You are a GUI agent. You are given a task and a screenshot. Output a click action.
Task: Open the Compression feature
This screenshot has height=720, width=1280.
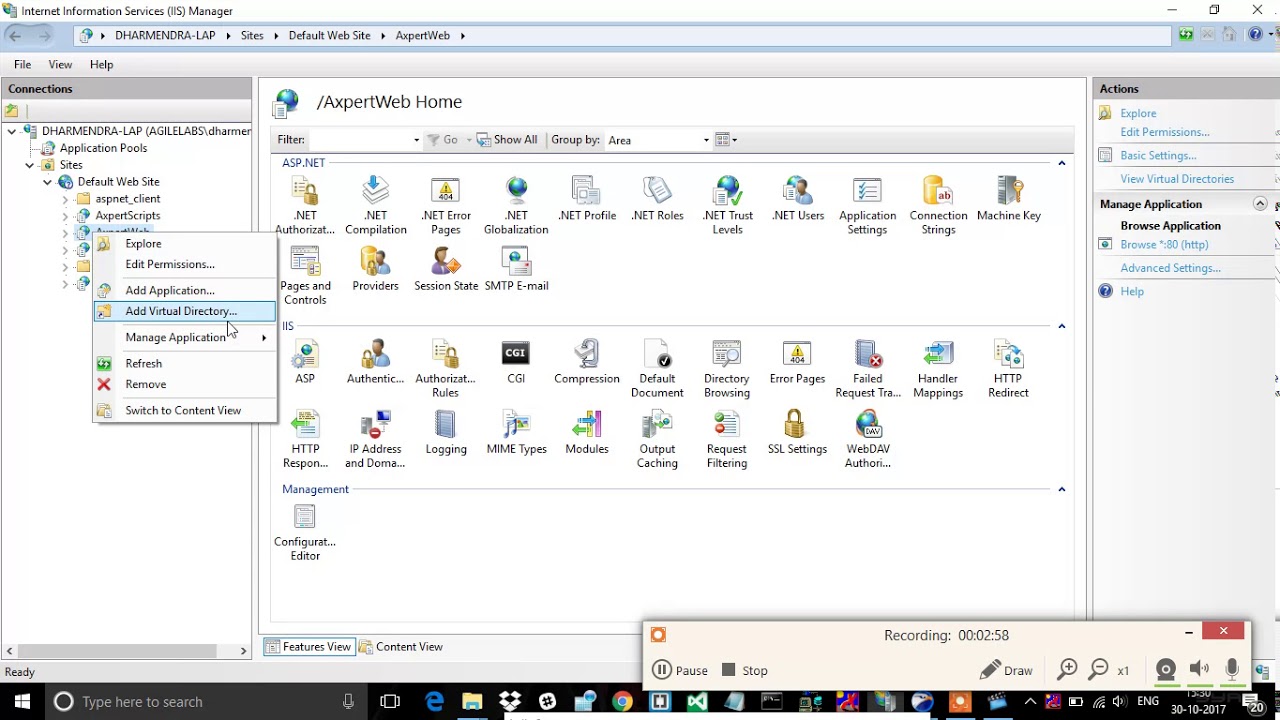[587, 361]
